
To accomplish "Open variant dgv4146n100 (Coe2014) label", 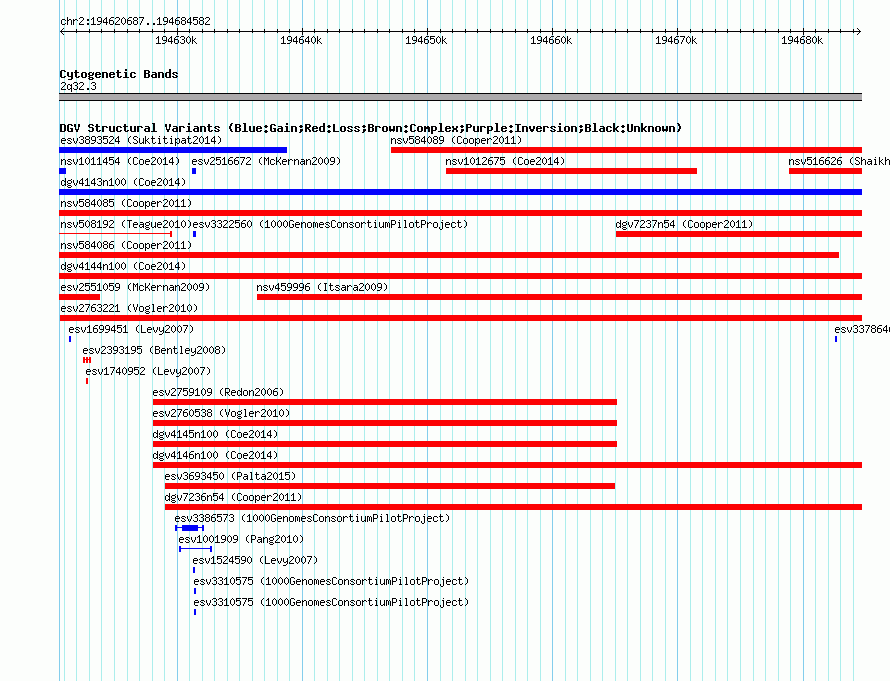I will pyautogui.click(x=215, y=455).
